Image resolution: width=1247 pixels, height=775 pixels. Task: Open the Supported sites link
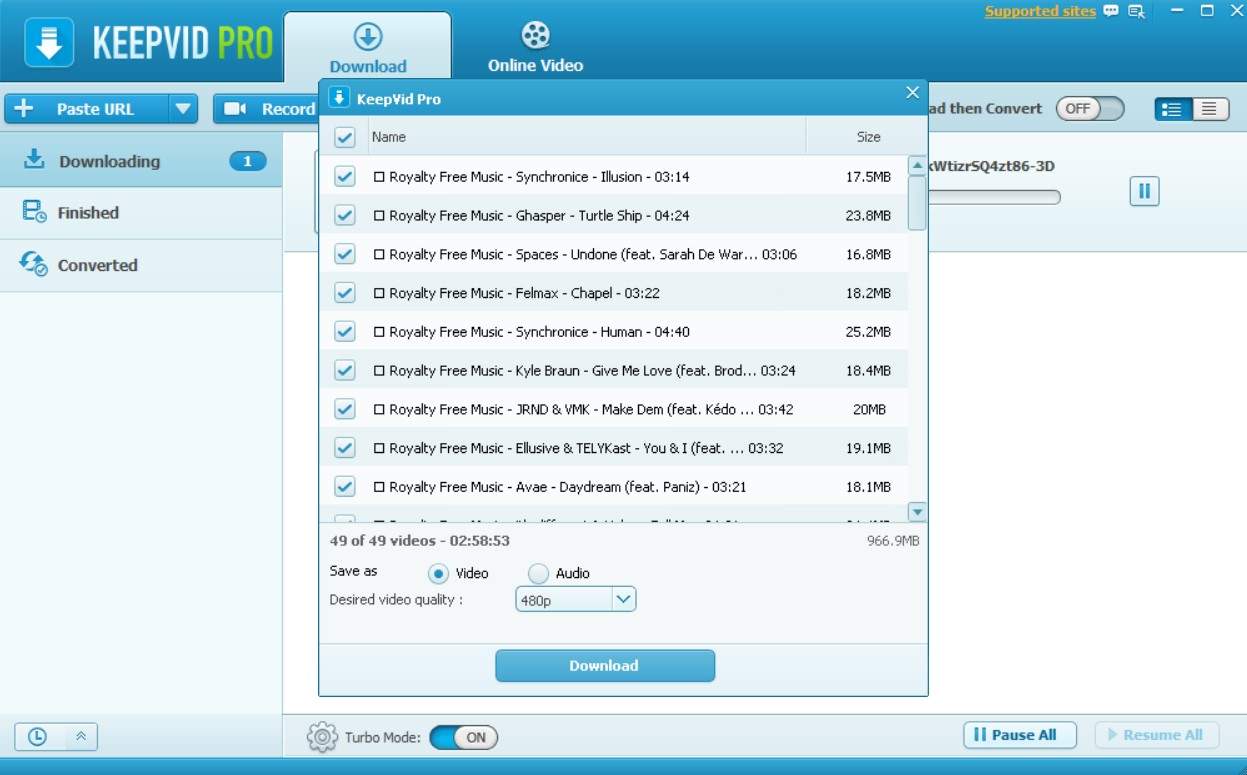1040,11
